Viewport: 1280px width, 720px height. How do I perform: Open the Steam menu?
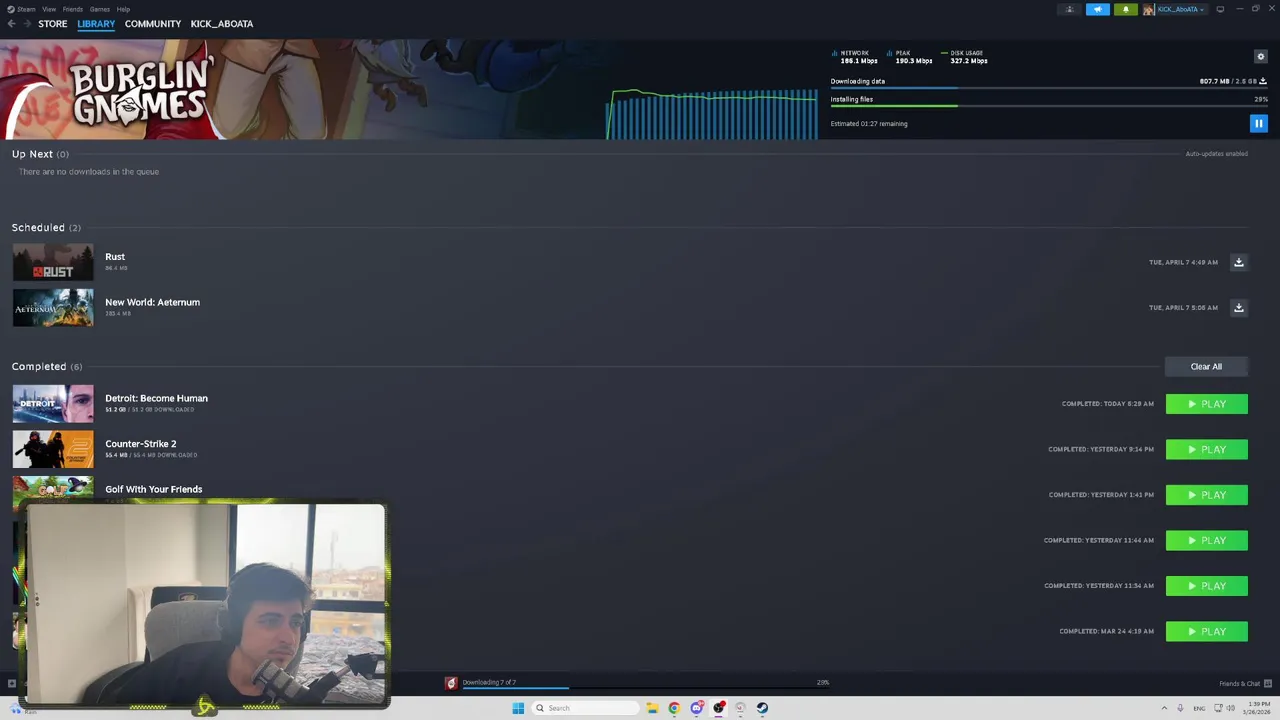[26, 9]
